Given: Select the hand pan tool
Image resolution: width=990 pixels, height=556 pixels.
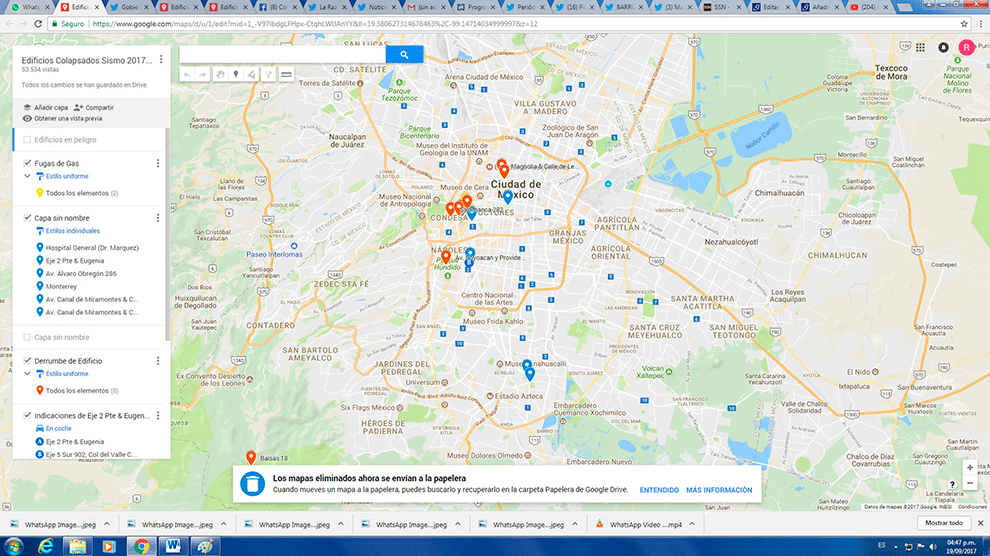Looking at the screenshot, I should tap(220, 74).
